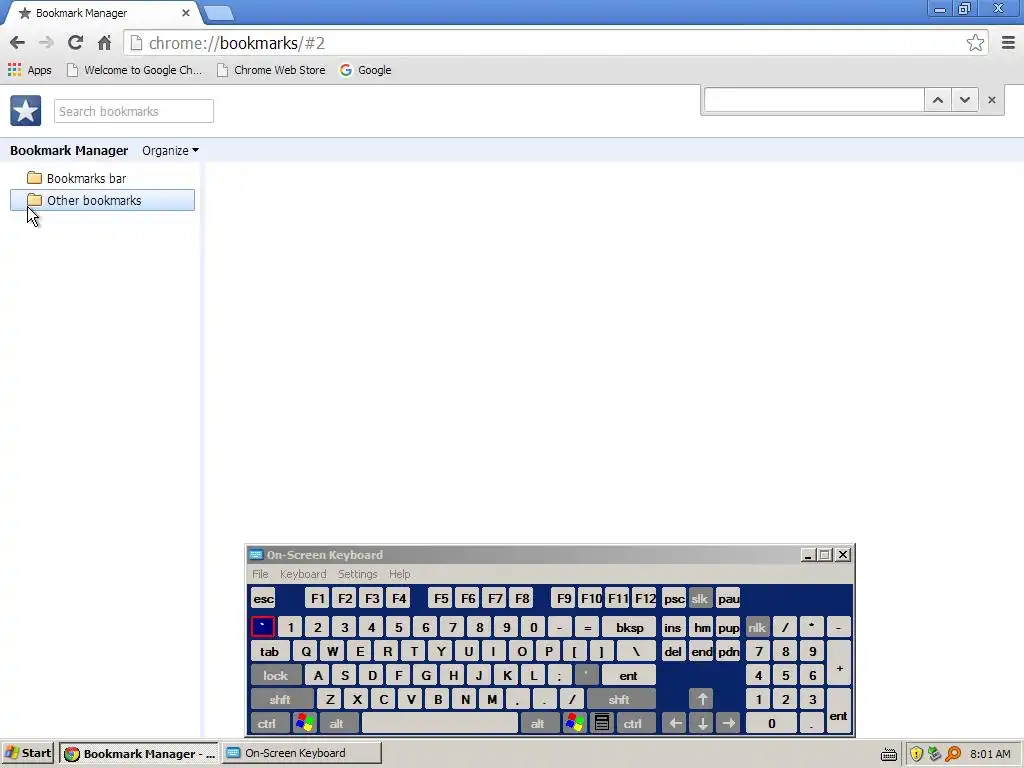Click the context menu key icon

coord(601,724)
